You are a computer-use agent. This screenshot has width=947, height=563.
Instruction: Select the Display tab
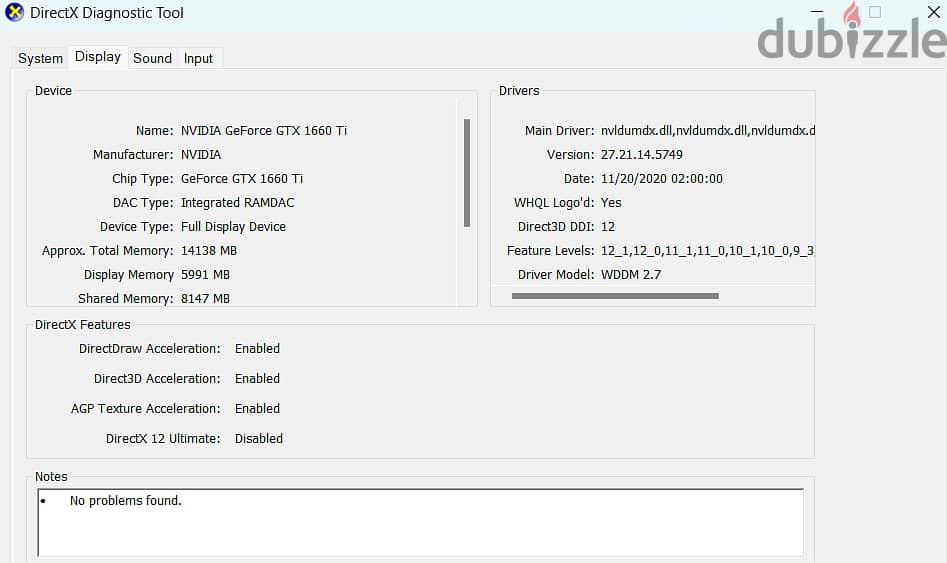(98, 57)
